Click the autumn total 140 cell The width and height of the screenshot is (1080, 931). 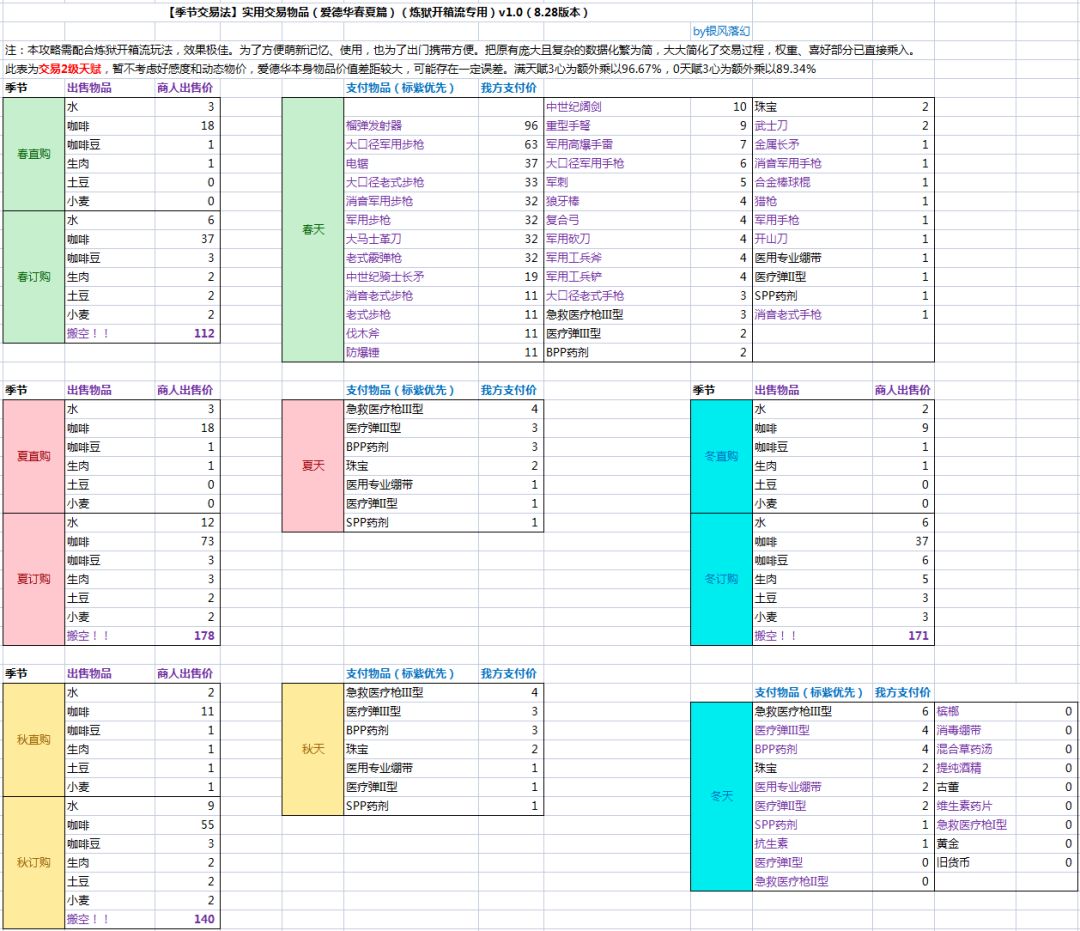pos(187,919)
